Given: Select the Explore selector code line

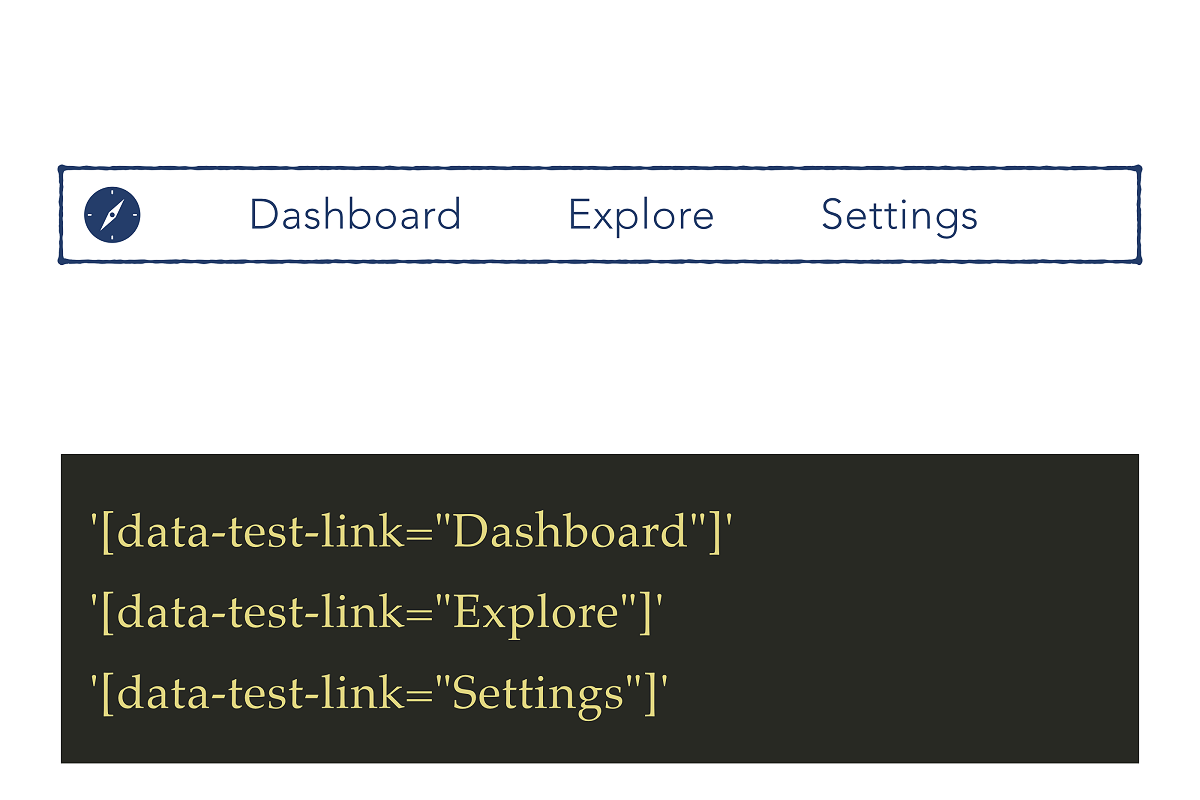Looking at the screenshot, I should [377, 612].
